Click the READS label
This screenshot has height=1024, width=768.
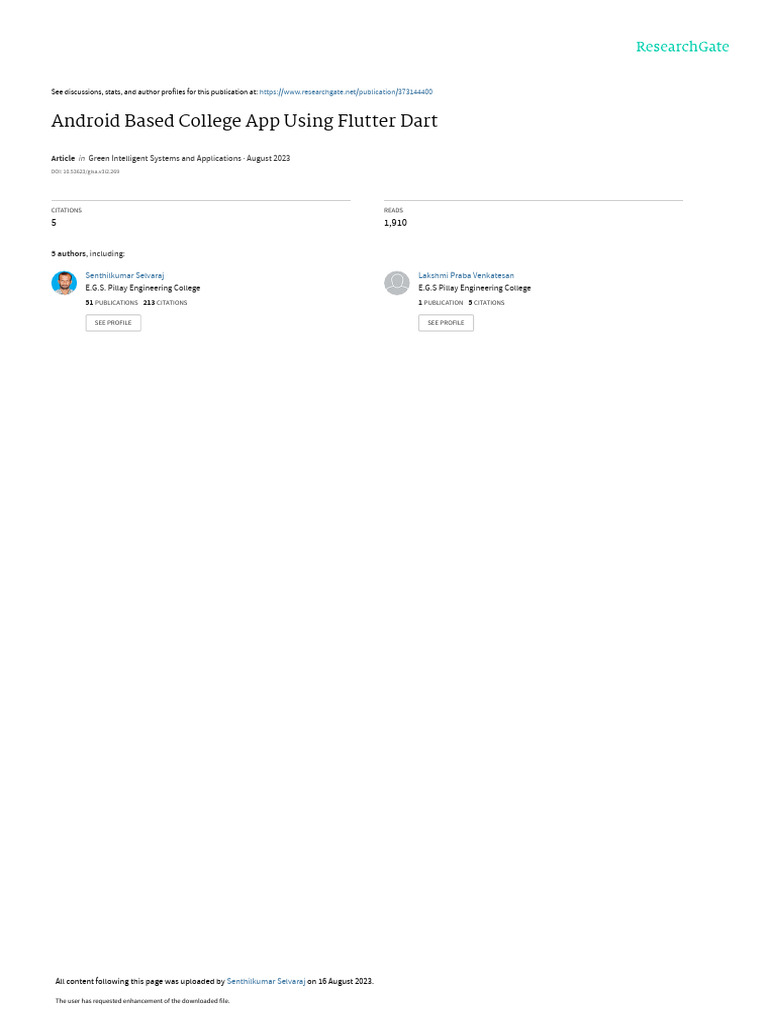pos(393,210)
